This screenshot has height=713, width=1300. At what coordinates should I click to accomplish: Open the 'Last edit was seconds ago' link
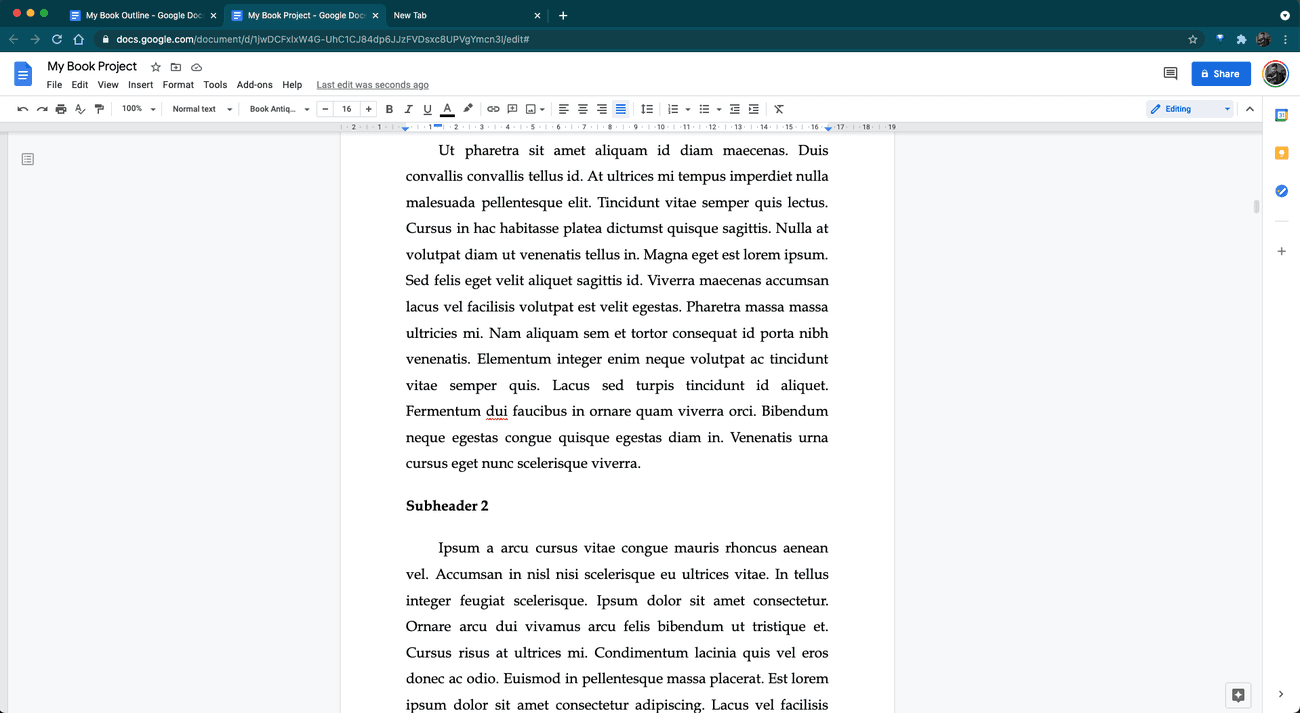pos(372,85)
